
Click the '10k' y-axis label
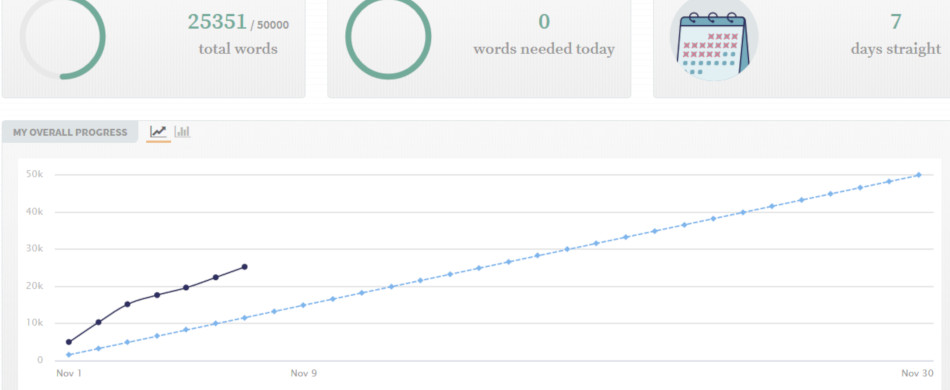point(35,323)
